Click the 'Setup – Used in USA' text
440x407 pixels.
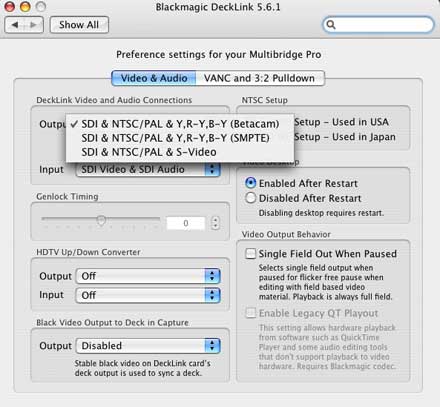click(x=341, y=122)
